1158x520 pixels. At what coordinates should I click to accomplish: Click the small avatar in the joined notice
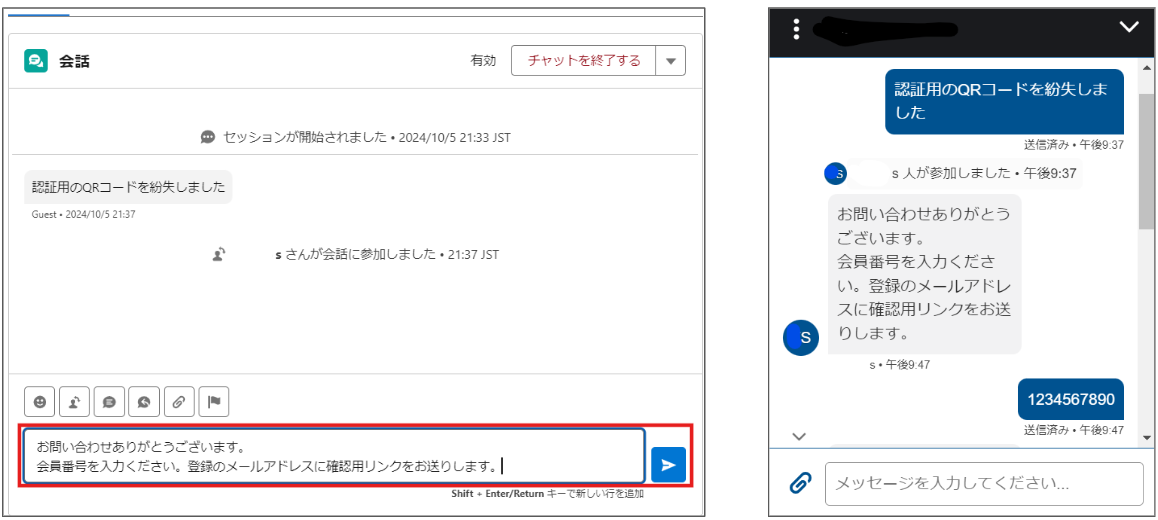(x=835, y=174)
